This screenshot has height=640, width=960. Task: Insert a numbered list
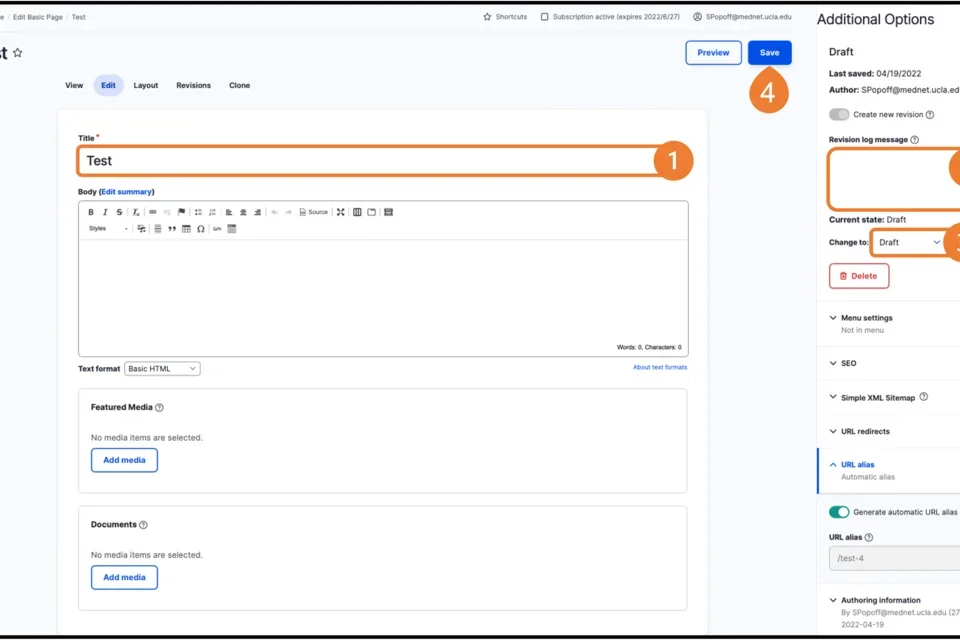212,212
